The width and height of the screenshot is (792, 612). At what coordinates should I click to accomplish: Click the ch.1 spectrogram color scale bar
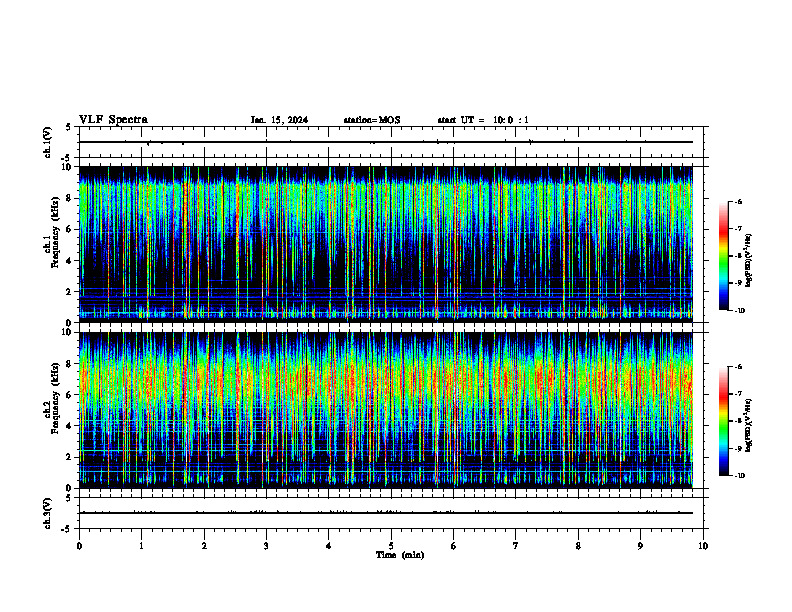tap(724, 256)
